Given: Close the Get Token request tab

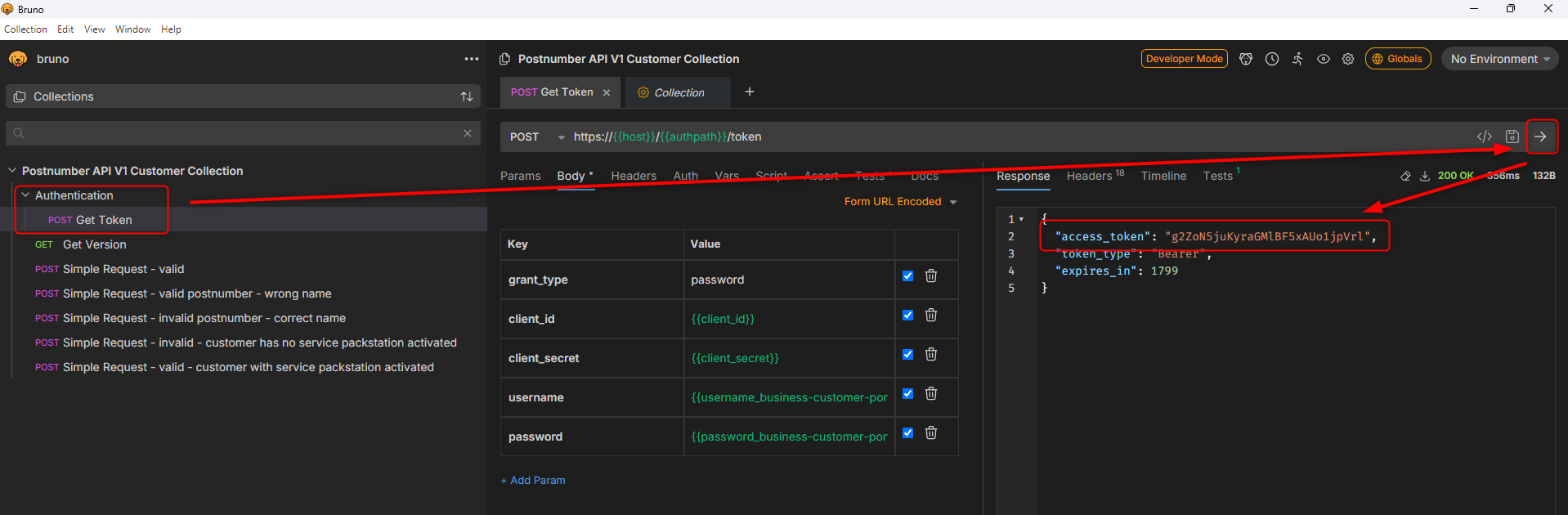Looking at the screenshot, I should point(607,92).
